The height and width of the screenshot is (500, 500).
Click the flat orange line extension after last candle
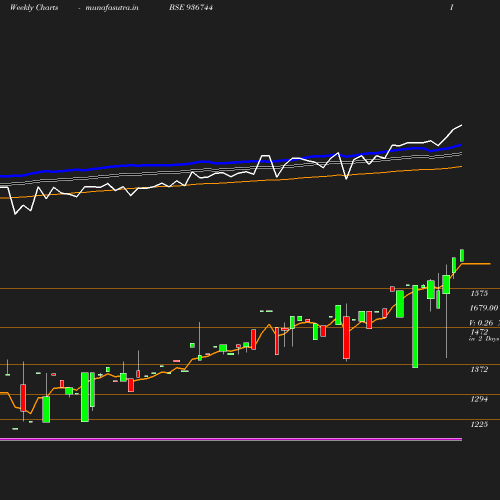click(x=476, y=264)
